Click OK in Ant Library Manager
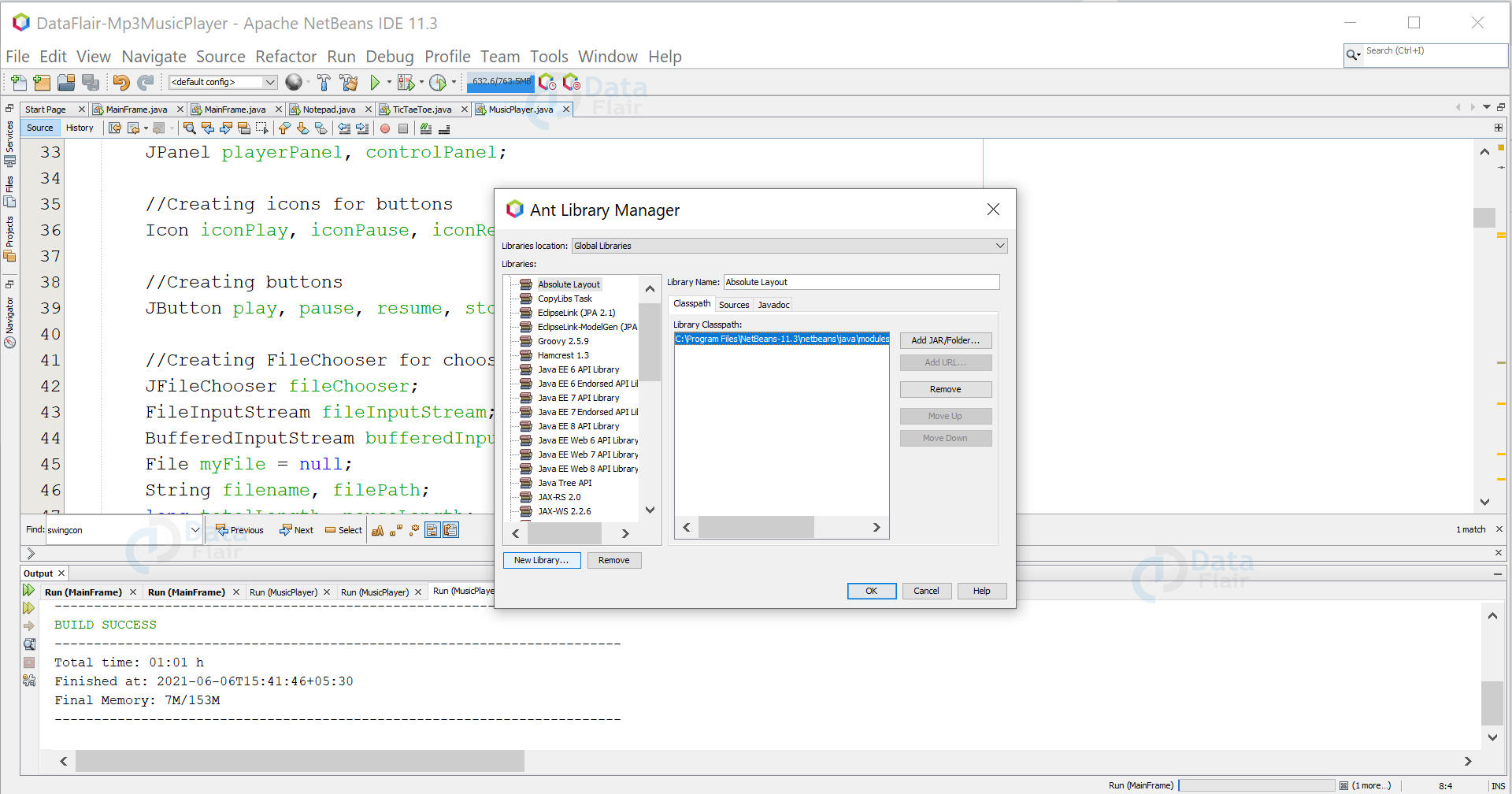Image resolution: width=1512 pixels, height=794 pixels. [872, 591]
